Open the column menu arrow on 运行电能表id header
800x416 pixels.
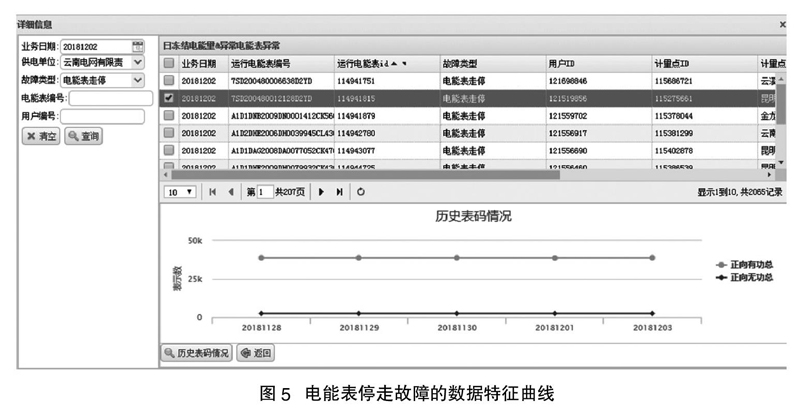tap(405, 64)
